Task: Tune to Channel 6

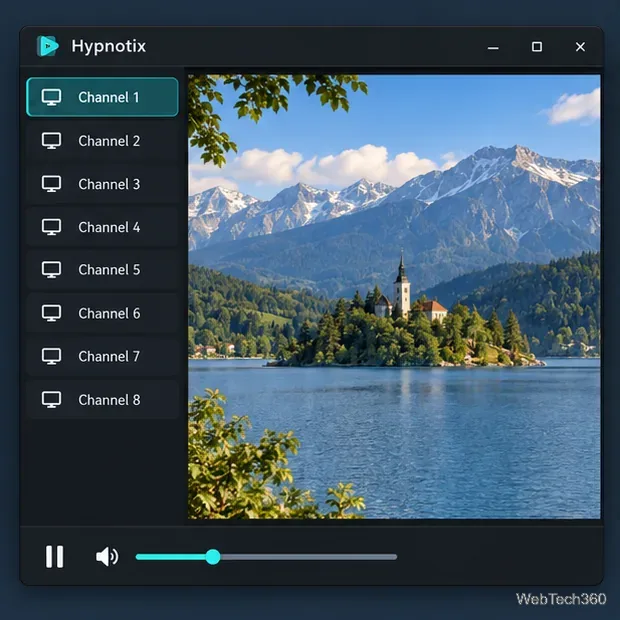Action: 102,313
